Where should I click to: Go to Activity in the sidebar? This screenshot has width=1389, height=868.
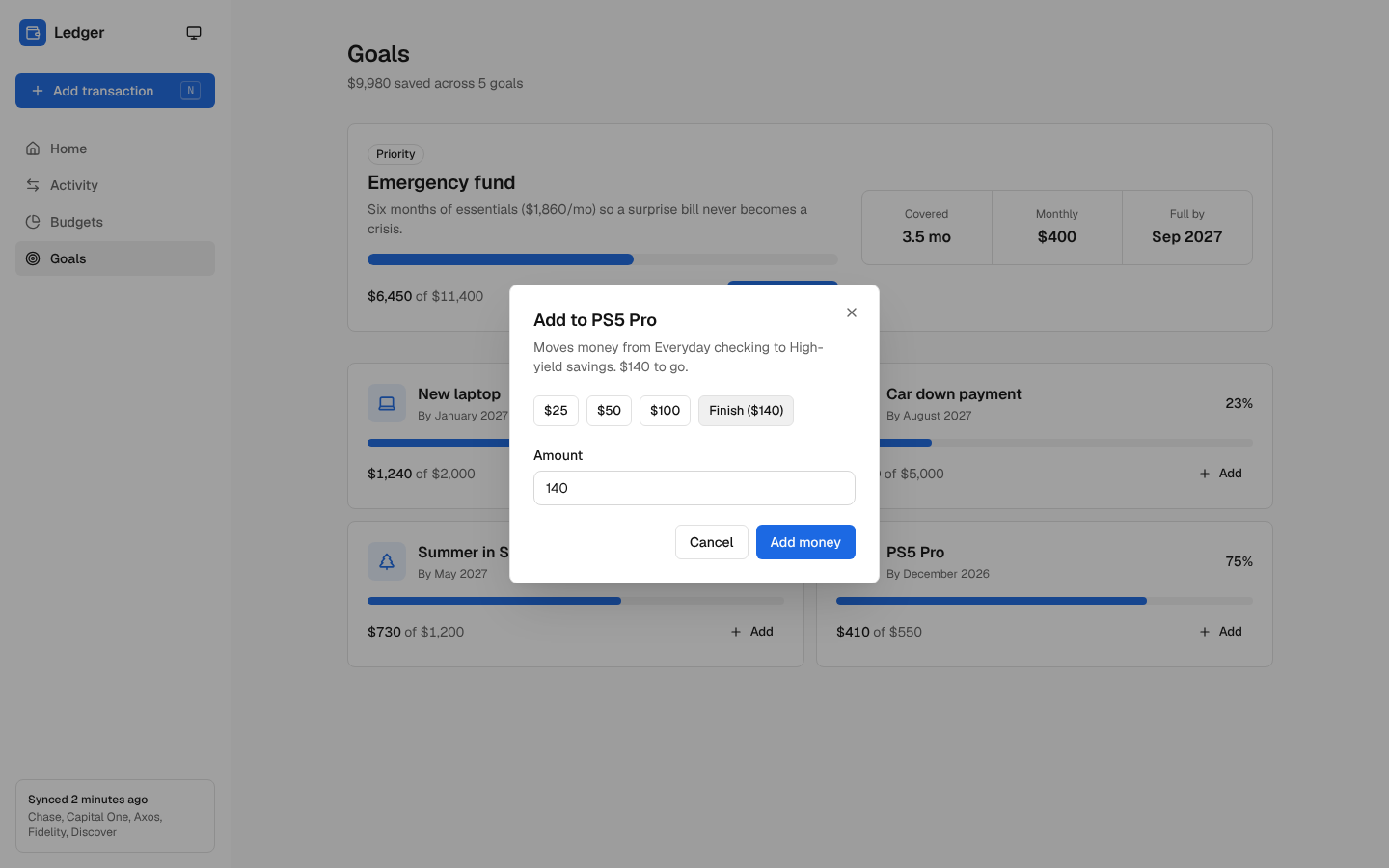115,185
